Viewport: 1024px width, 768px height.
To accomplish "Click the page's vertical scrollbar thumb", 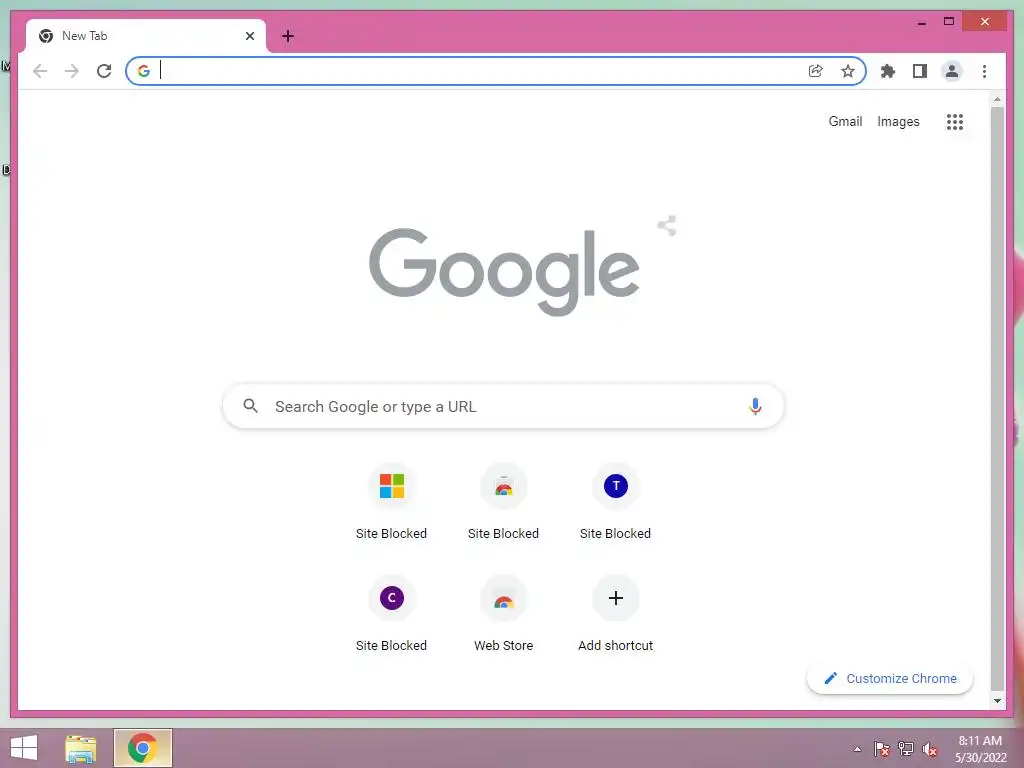I will 997,398.
